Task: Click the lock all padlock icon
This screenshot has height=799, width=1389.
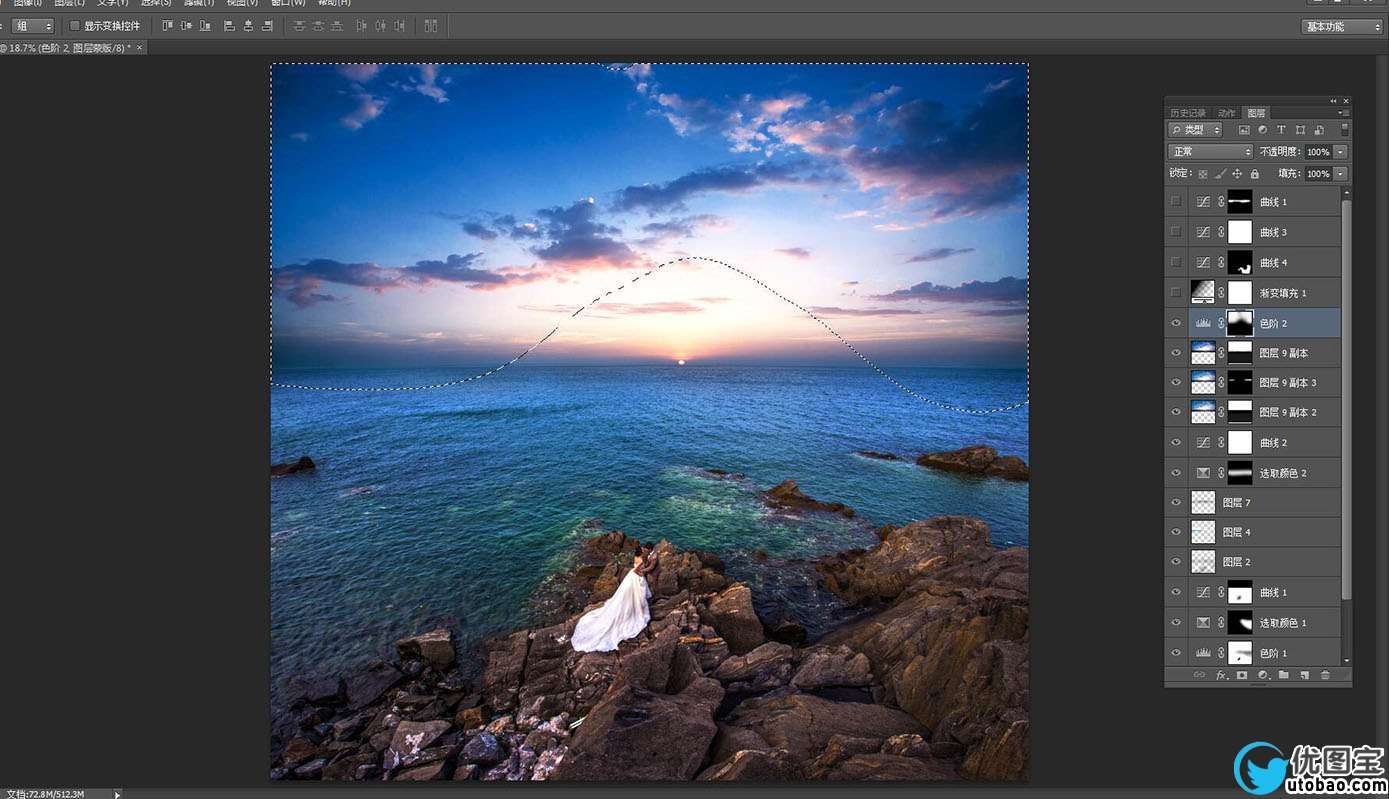Action: point(1254,174)
